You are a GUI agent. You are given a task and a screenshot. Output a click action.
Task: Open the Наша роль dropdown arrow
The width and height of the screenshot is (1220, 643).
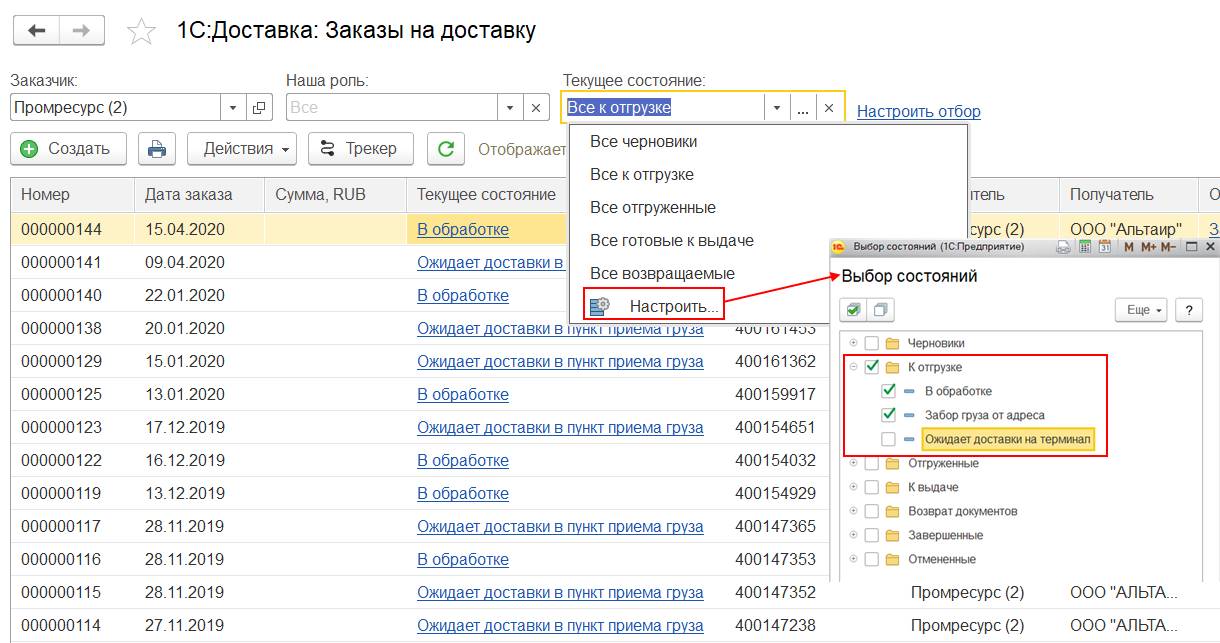click(510, 107)
